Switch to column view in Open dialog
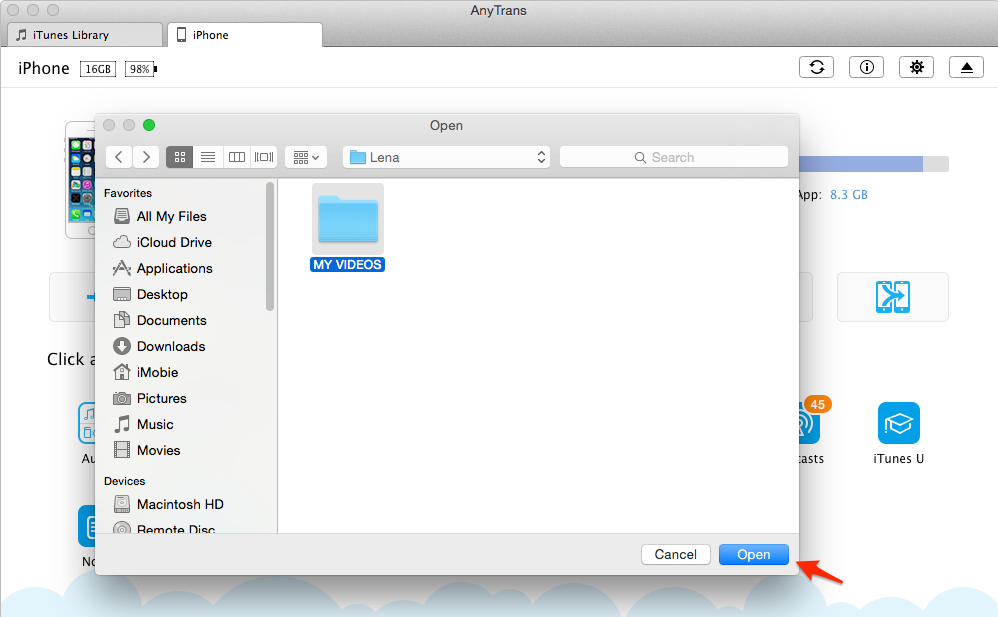Viewport: 998px width, 617px height. (237, 157)
